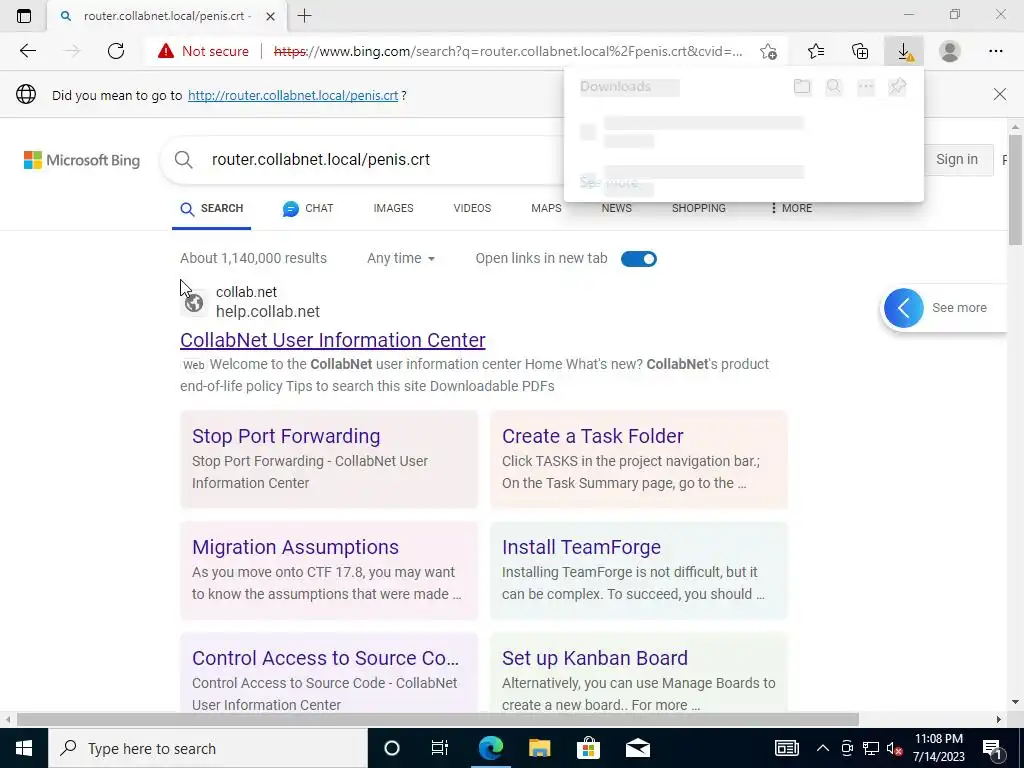1024x768 pixels.
Task: Click the muted volume tray icon
Action: [x=894, y=748]
